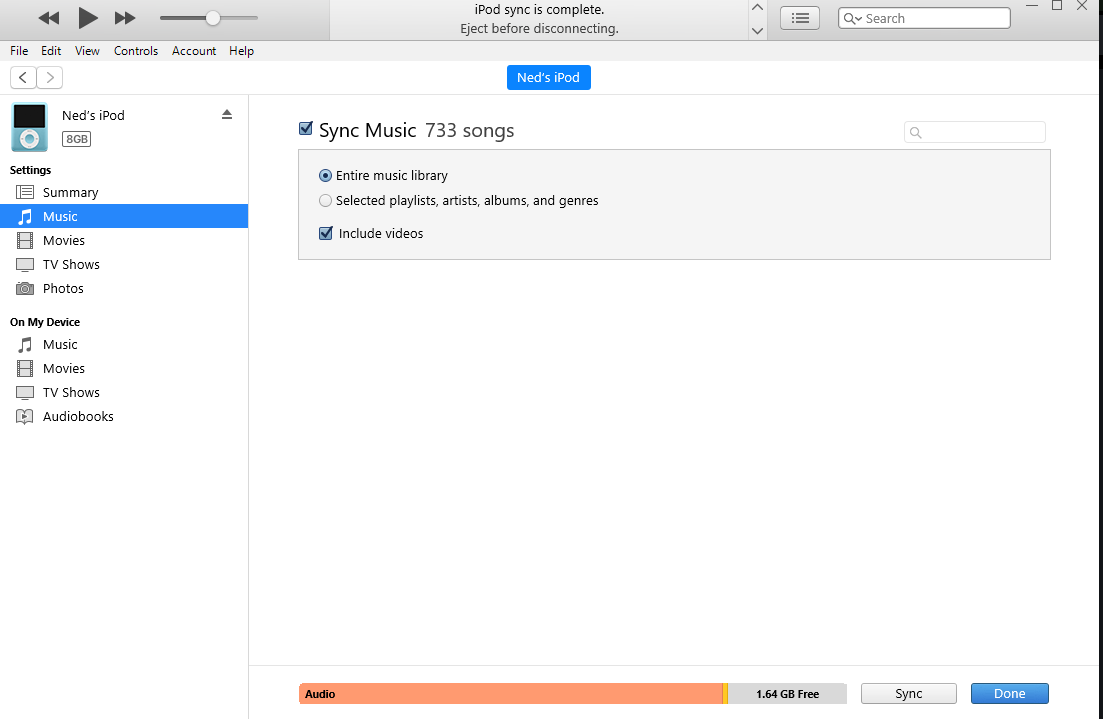Screen dimensions: 1103x719
Task: Select Music under Settings
Action: pyautogui.click(x=124, y=216)
